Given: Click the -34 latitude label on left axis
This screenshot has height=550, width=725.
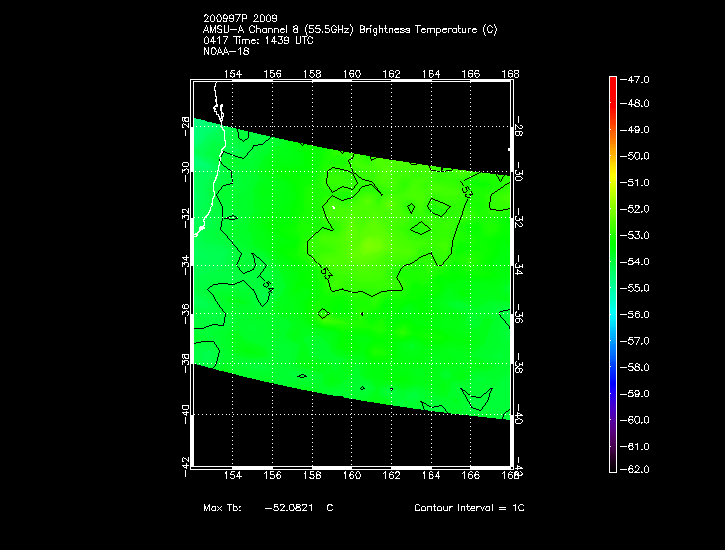Looking at the screenshot, I should click(186, 264).
